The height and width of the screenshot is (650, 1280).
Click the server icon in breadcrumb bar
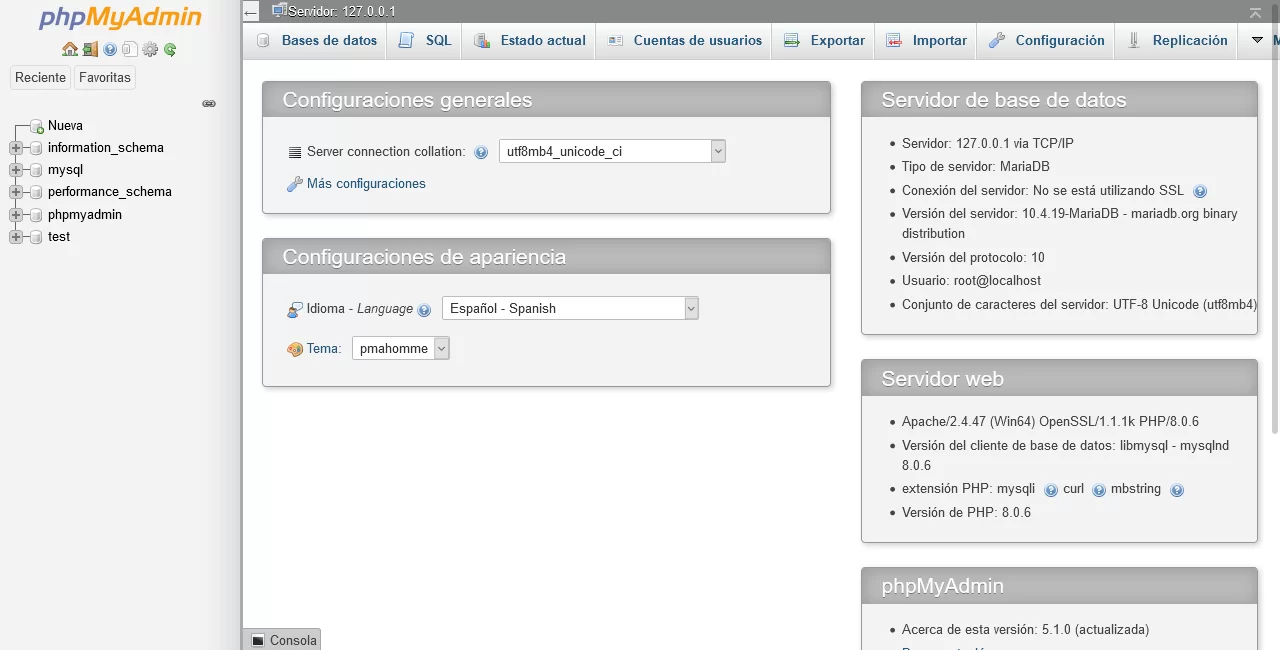[279, 10]
